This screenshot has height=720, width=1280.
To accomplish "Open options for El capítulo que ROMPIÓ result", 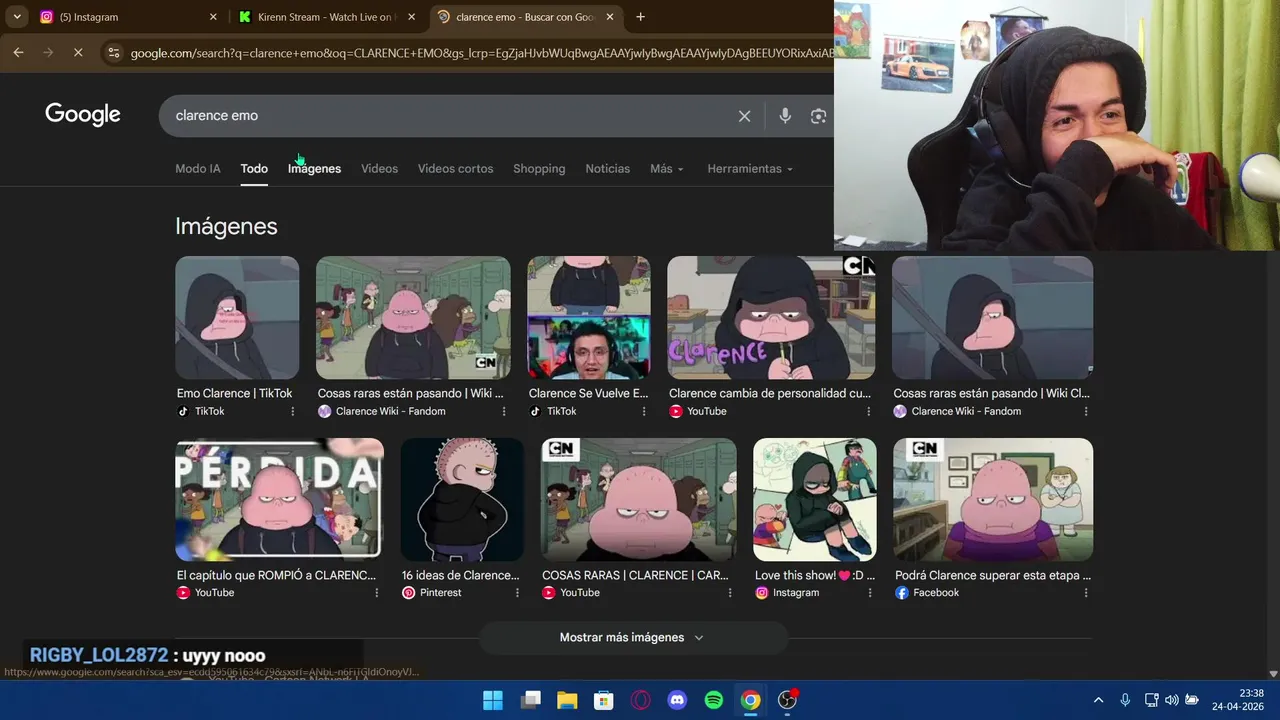I will (x=377, y=593).
